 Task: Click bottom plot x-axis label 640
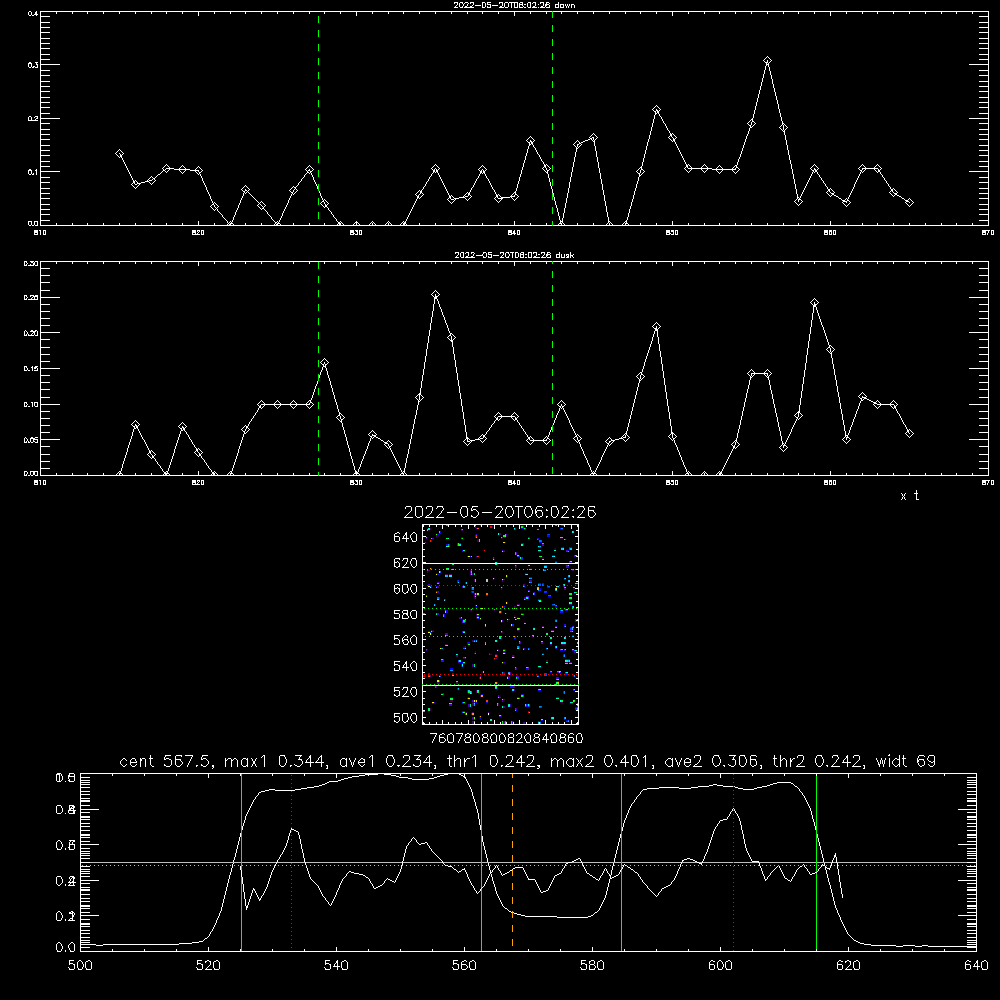(976, 966)
